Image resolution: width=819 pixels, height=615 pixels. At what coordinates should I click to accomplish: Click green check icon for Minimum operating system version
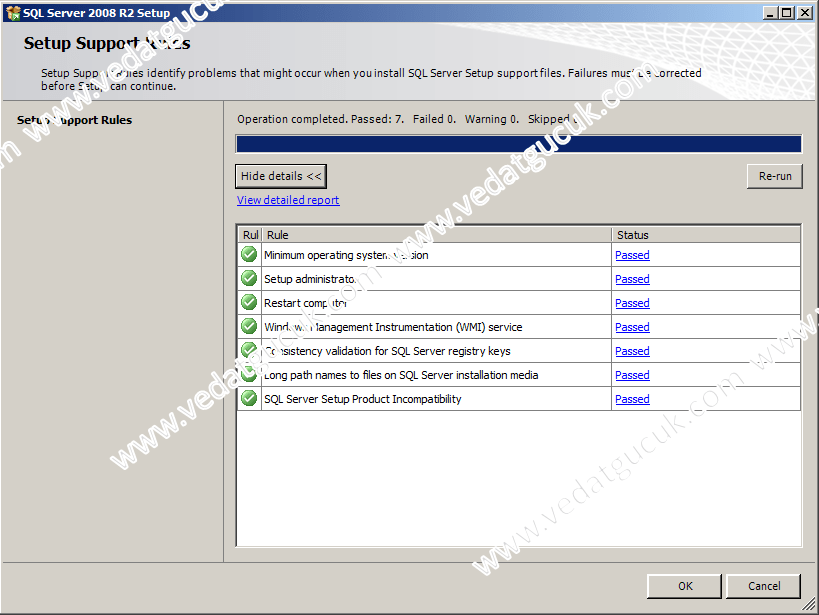(x=249, y=254)
